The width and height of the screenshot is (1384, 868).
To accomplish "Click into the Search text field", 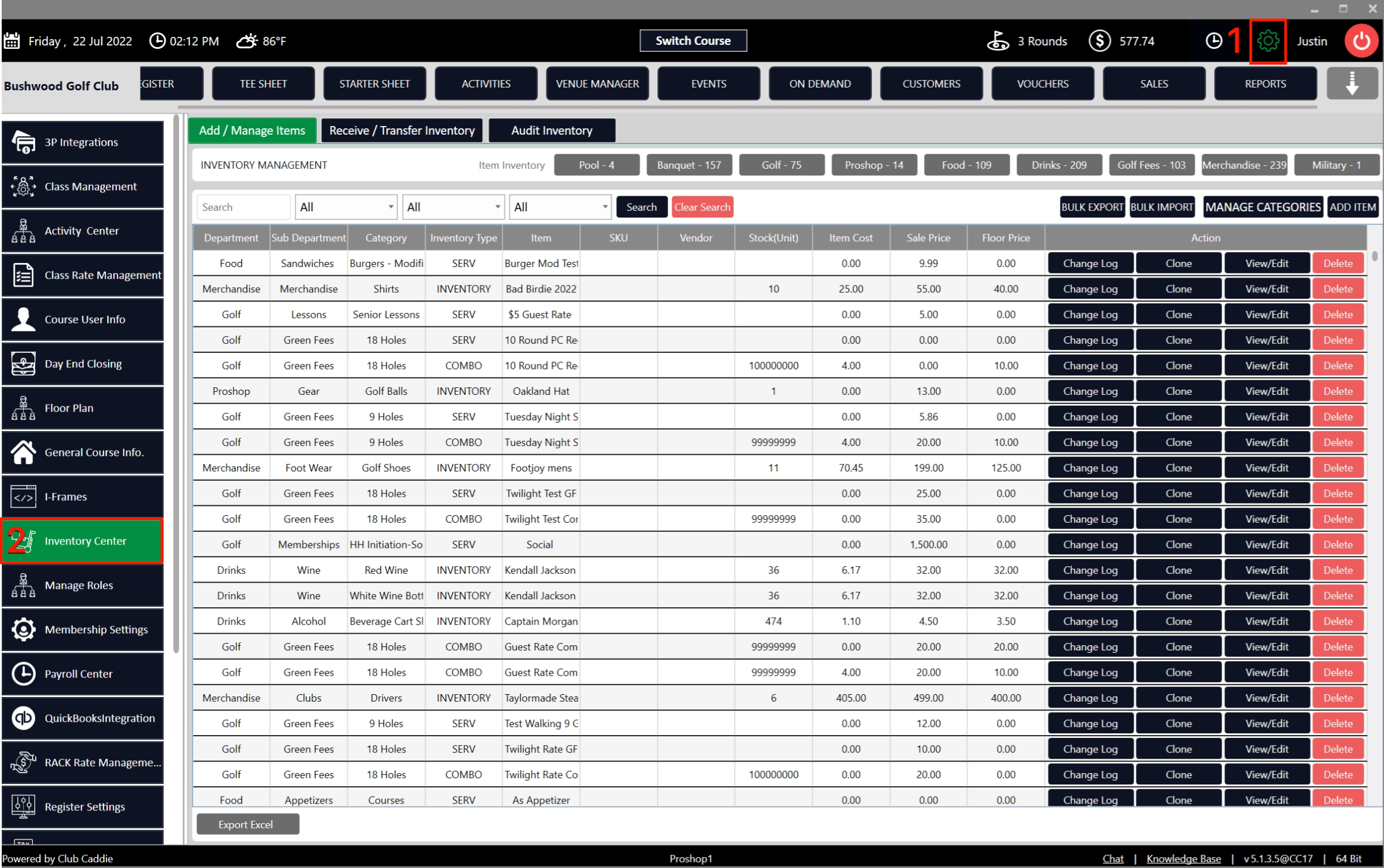I will pyautogui.click(x=242, y=207).
